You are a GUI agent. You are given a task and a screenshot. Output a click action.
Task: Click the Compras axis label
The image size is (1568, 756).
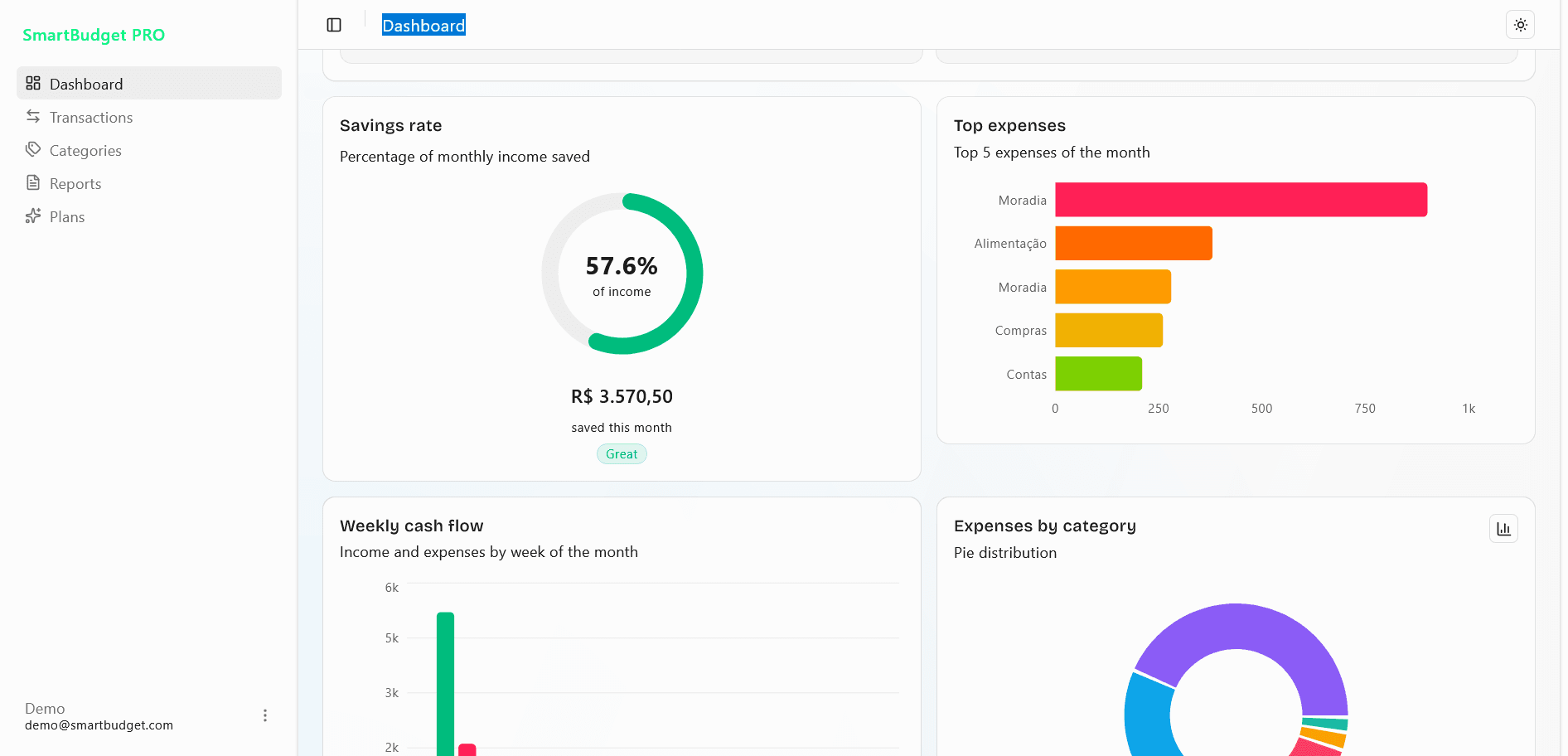coord(1021,331)
